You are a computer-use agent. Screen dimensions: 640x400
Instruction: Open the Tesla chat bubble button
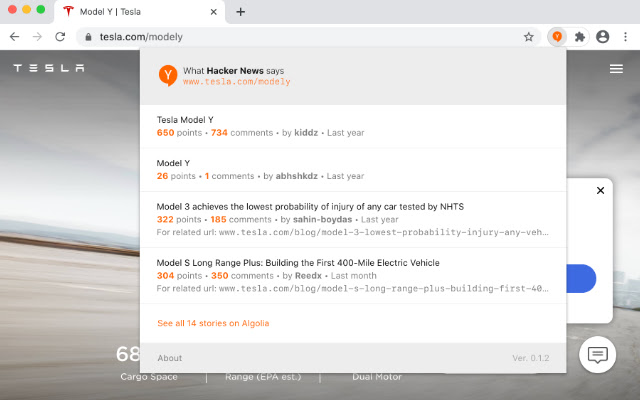(598, 355)
